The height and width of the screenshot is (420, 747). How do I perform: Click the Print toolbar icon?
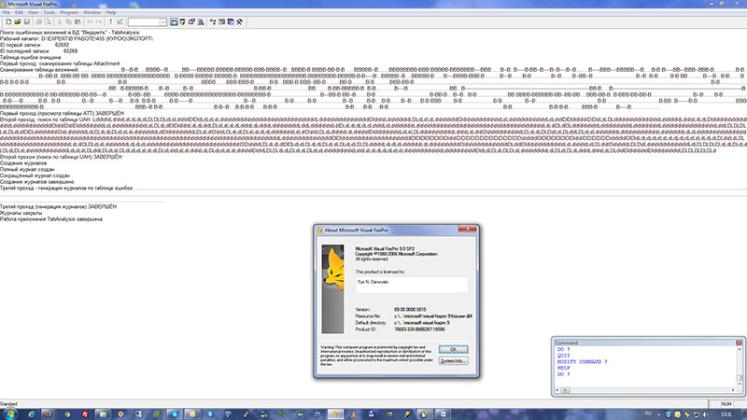coord(39,22)
